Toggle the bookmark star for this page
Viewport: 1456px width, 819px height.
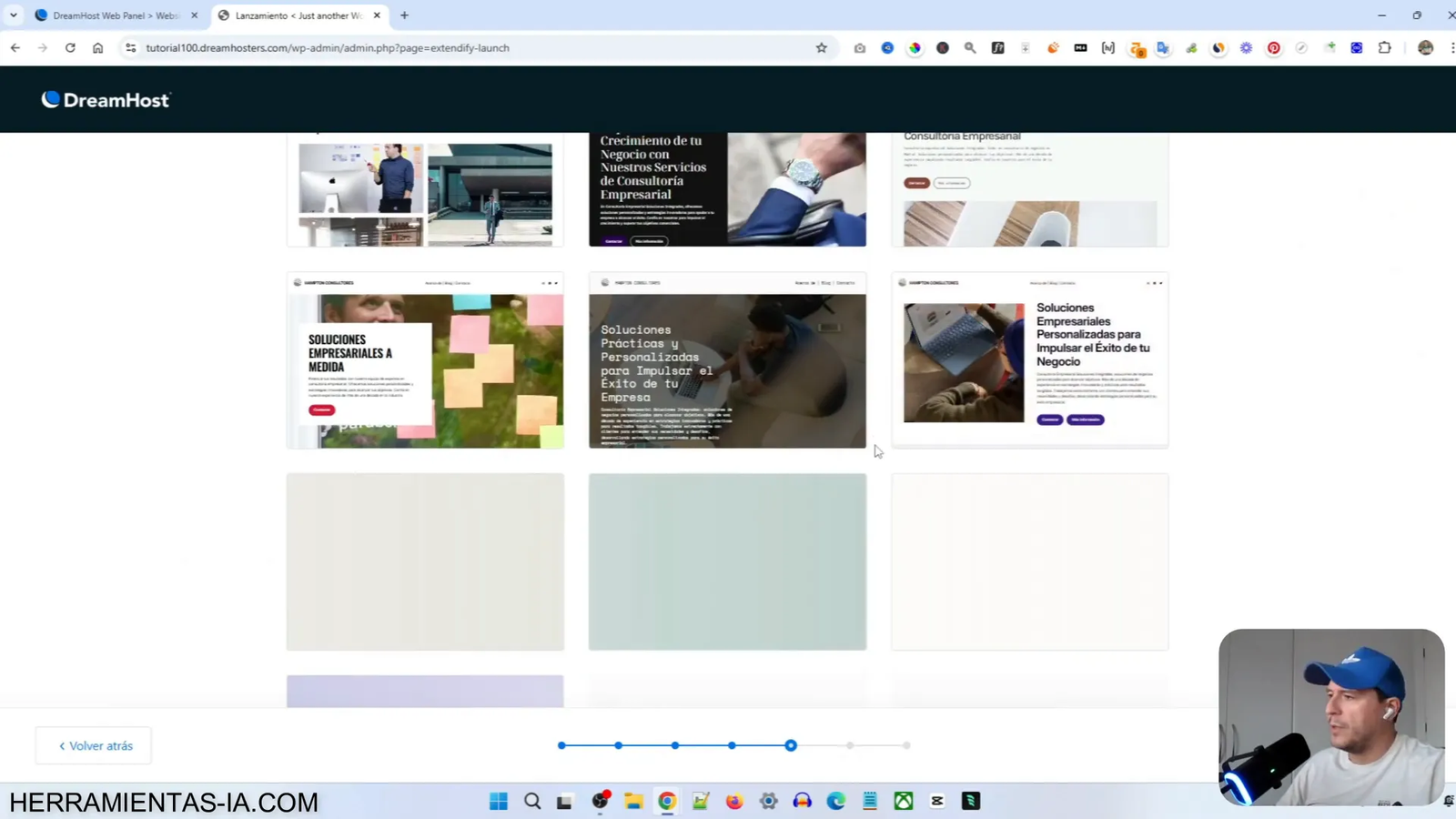821,47
